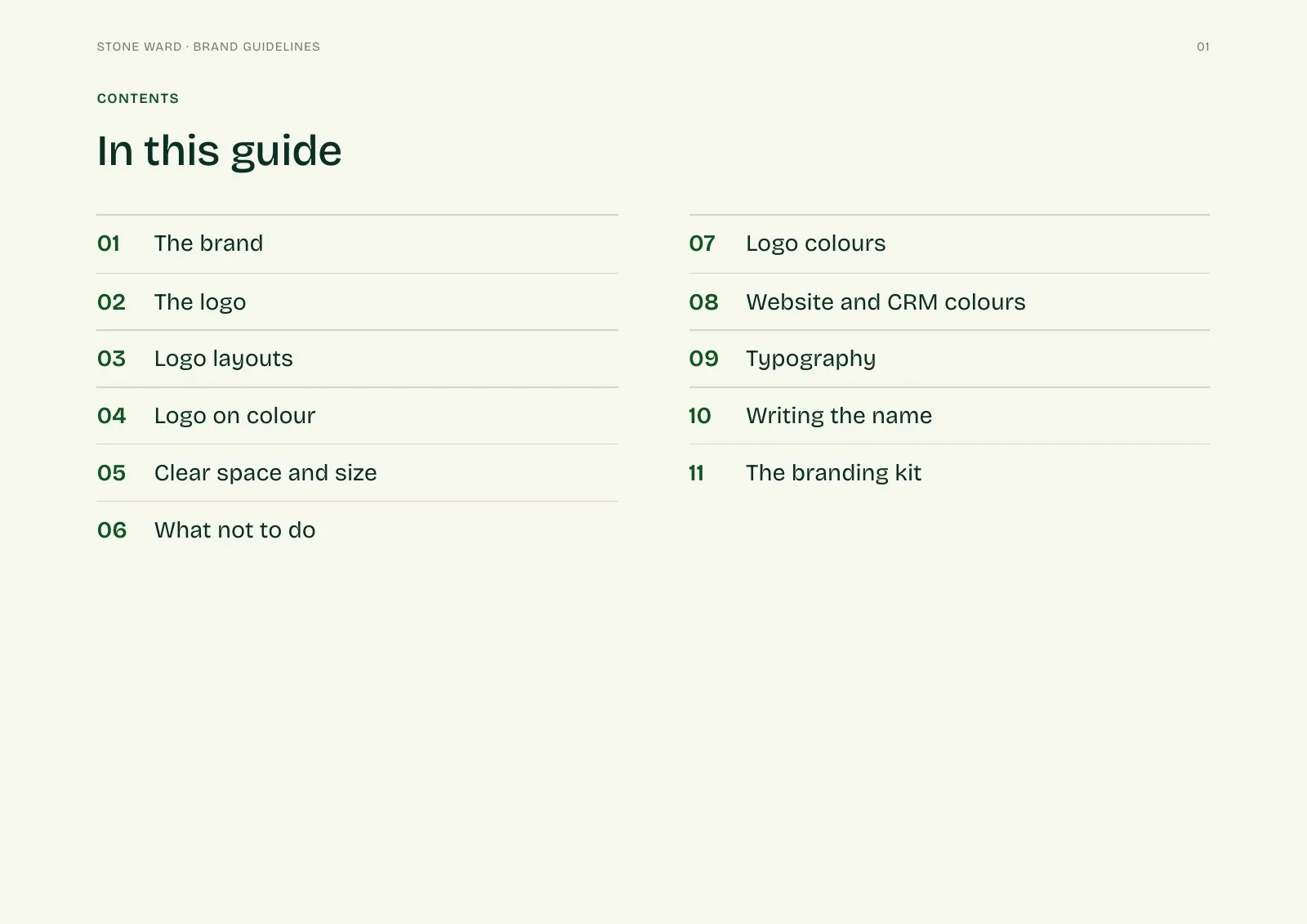Viewport: 1307px width, 924px height.
Task: Open 'Logo colours' contents entry
Action: point(949,243)
